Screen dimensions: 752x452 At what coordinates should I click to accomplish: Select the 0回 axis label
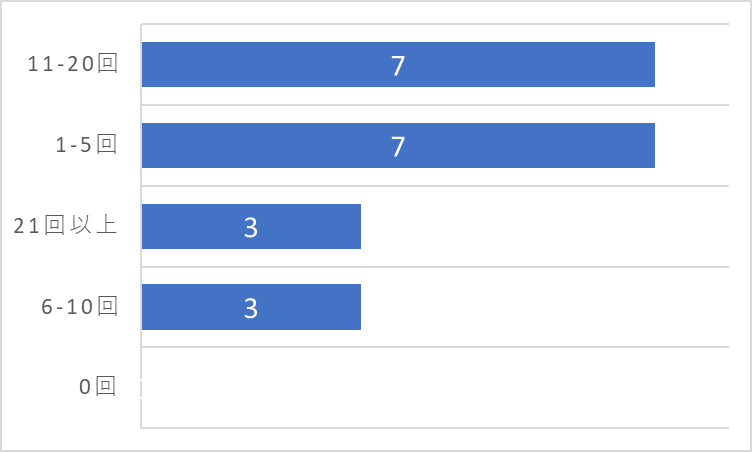click(97, 386)
